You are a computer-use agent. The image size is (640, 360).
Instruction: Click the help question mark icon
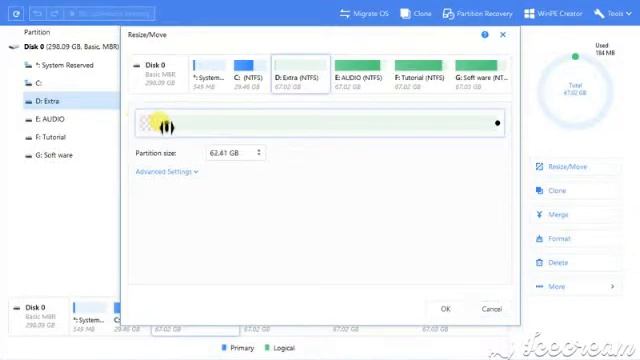[x=484, y=35]
